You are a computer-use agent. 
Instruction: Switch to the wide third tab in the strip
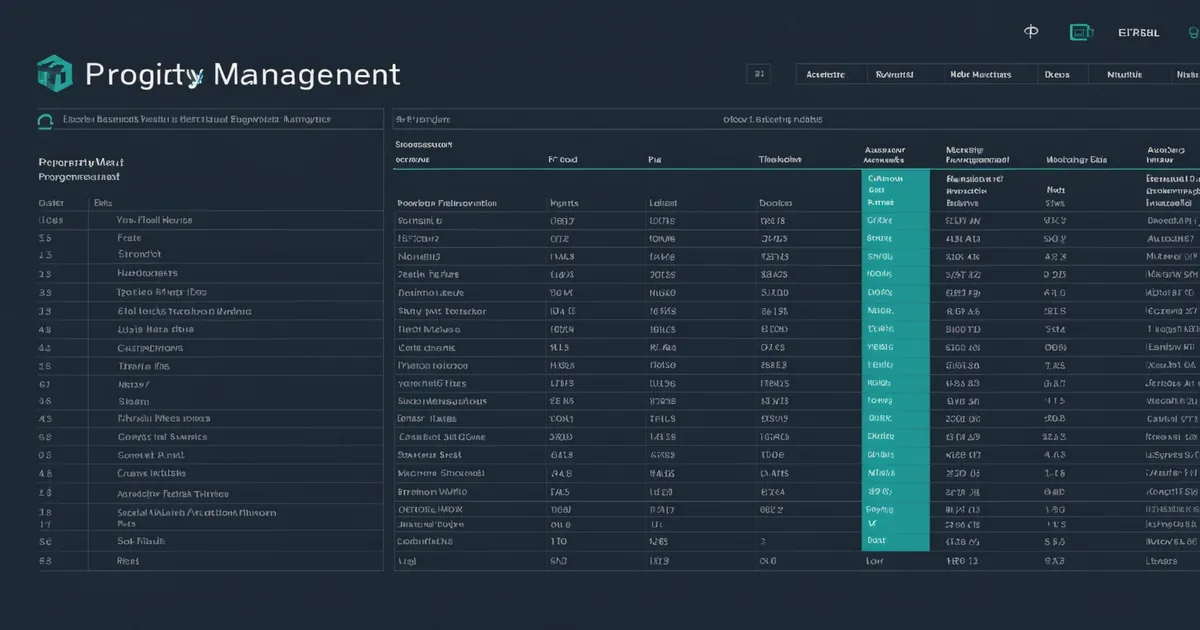coord(980,74)
